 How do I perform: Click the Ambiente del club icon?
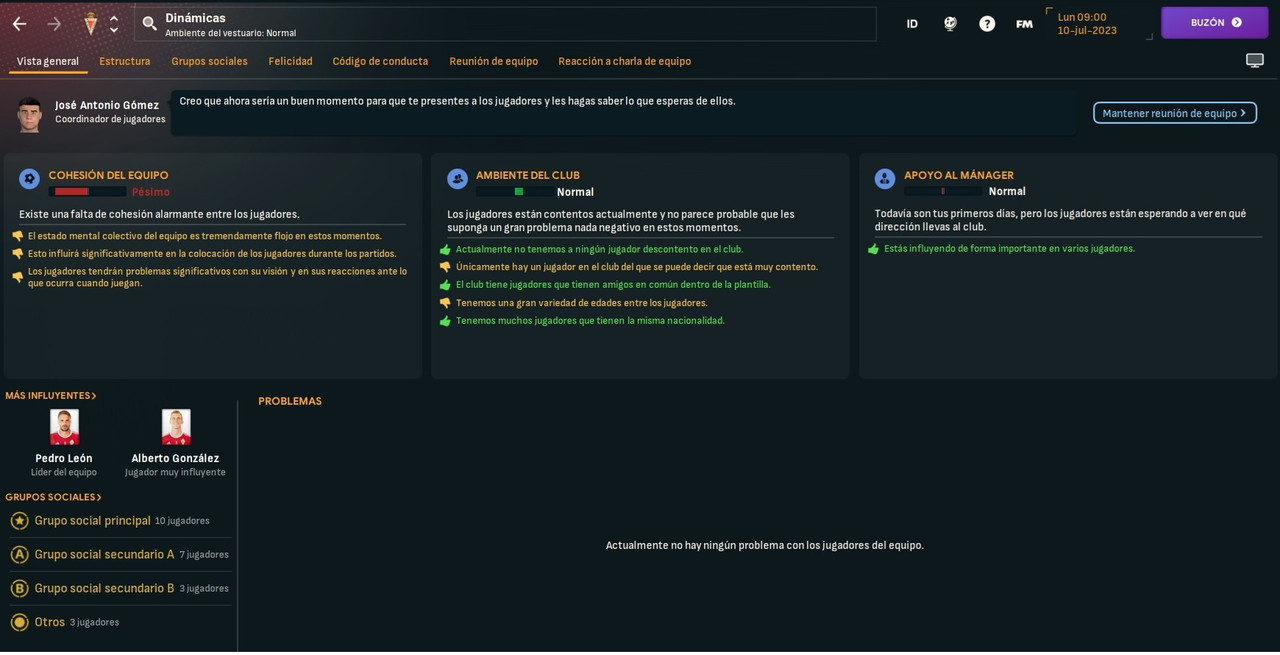click(457, 179)
